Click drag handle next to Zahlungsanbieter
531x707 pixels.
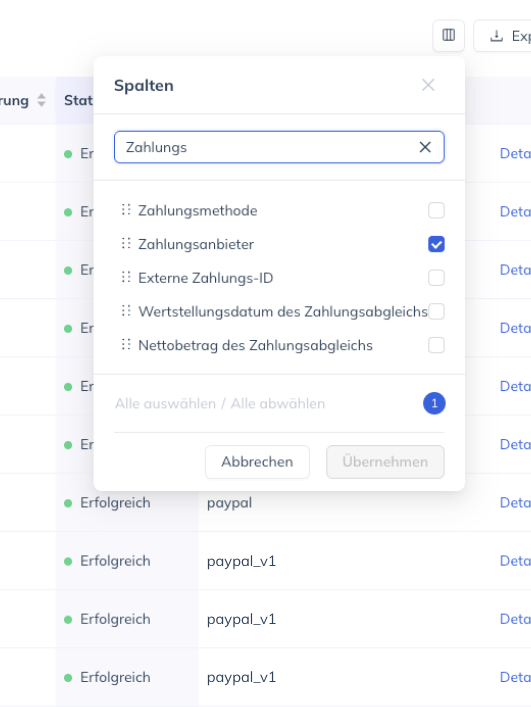tap(126, 243)
